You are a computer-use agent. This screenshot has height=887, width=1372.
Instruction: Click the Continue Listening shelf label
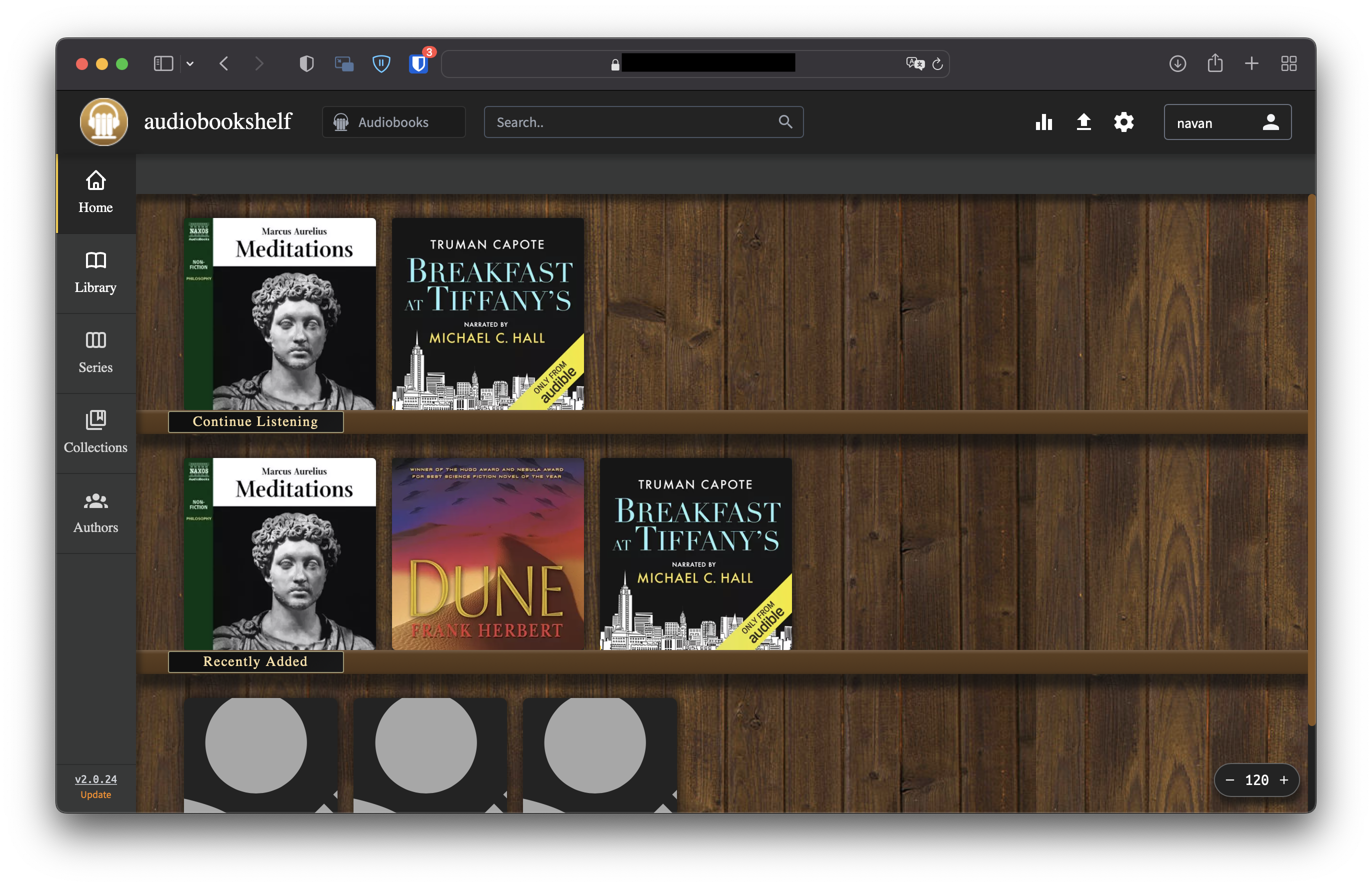(255, 421)
